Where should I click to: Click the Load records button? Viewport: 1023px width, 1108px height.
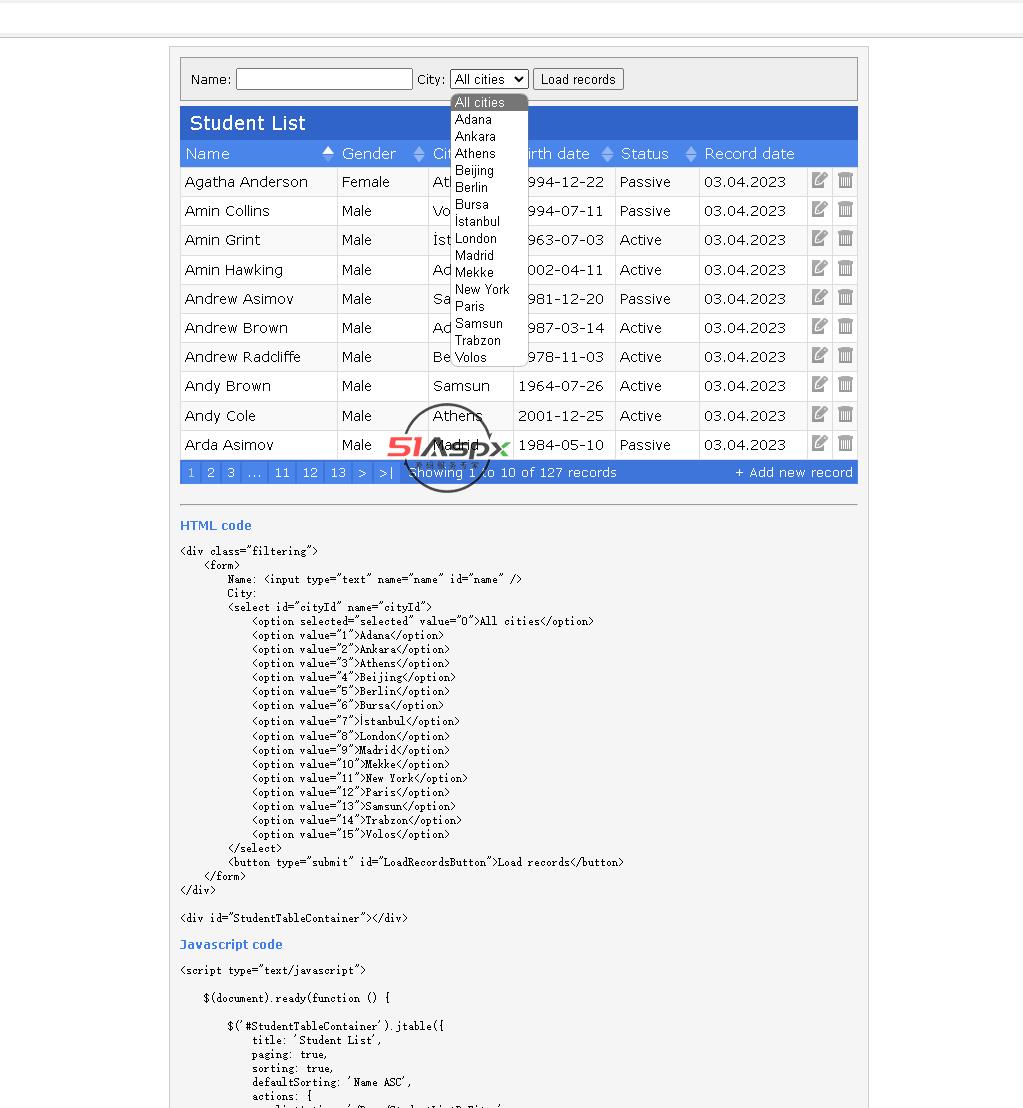click(578, 79)
